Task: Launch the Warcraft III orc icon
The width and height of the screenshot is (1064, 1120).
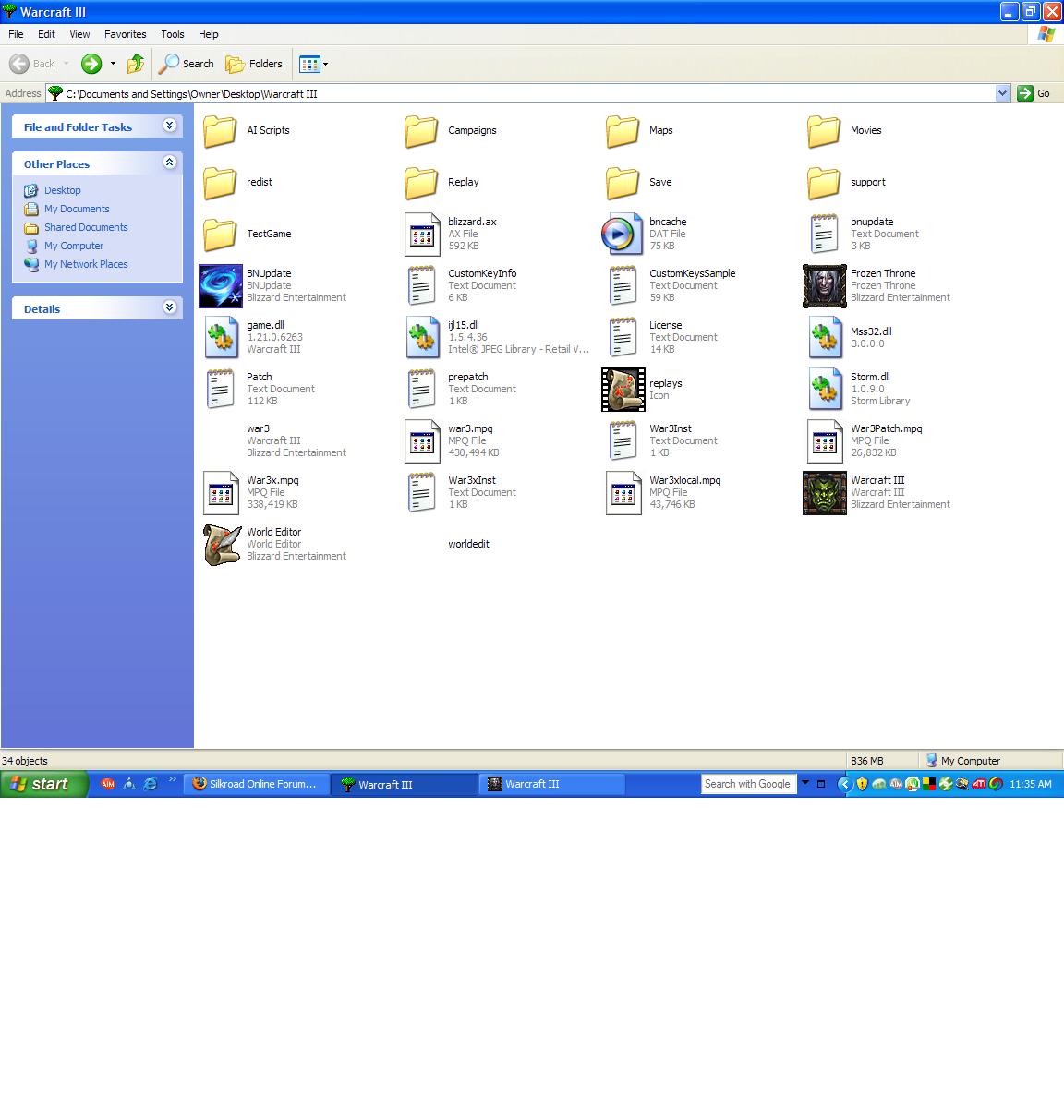Action: coord(824,493)
